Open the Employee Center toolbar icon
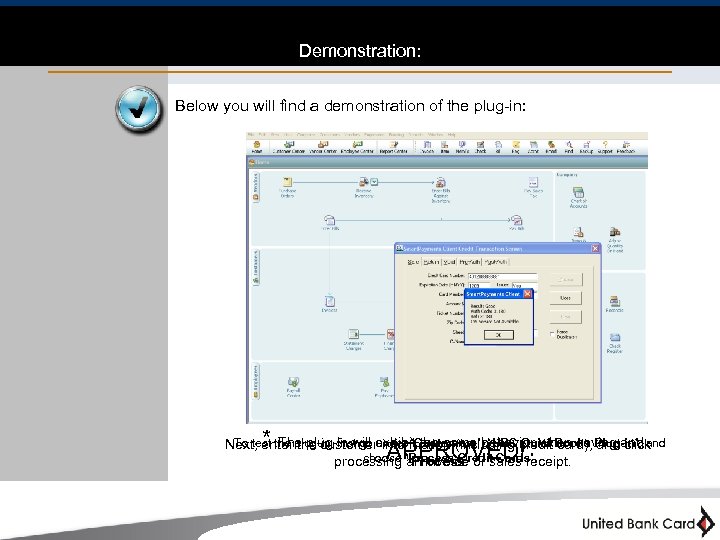Screen dimensions: 720x540 tap(357, 147)
